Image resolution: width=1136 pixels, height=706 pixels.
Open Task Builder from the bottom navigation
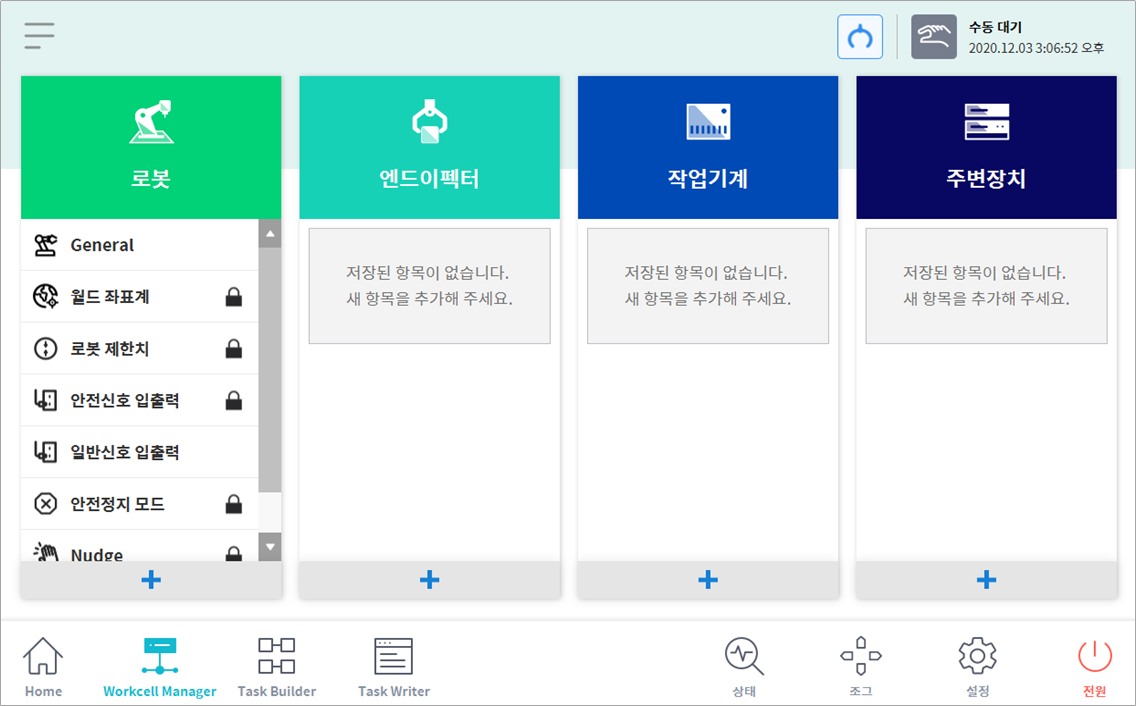(276, 664)
